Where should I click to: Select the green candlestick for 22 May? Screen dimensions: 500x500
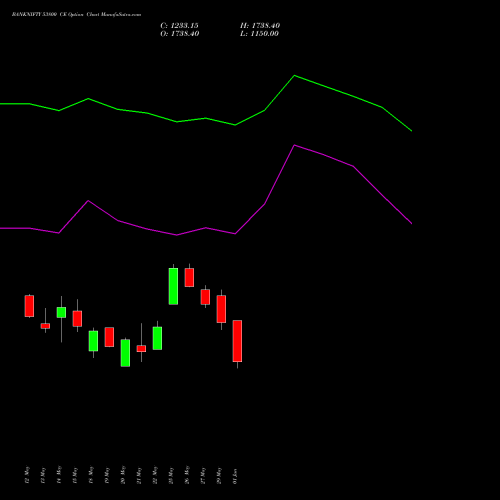tap(157, 338)
